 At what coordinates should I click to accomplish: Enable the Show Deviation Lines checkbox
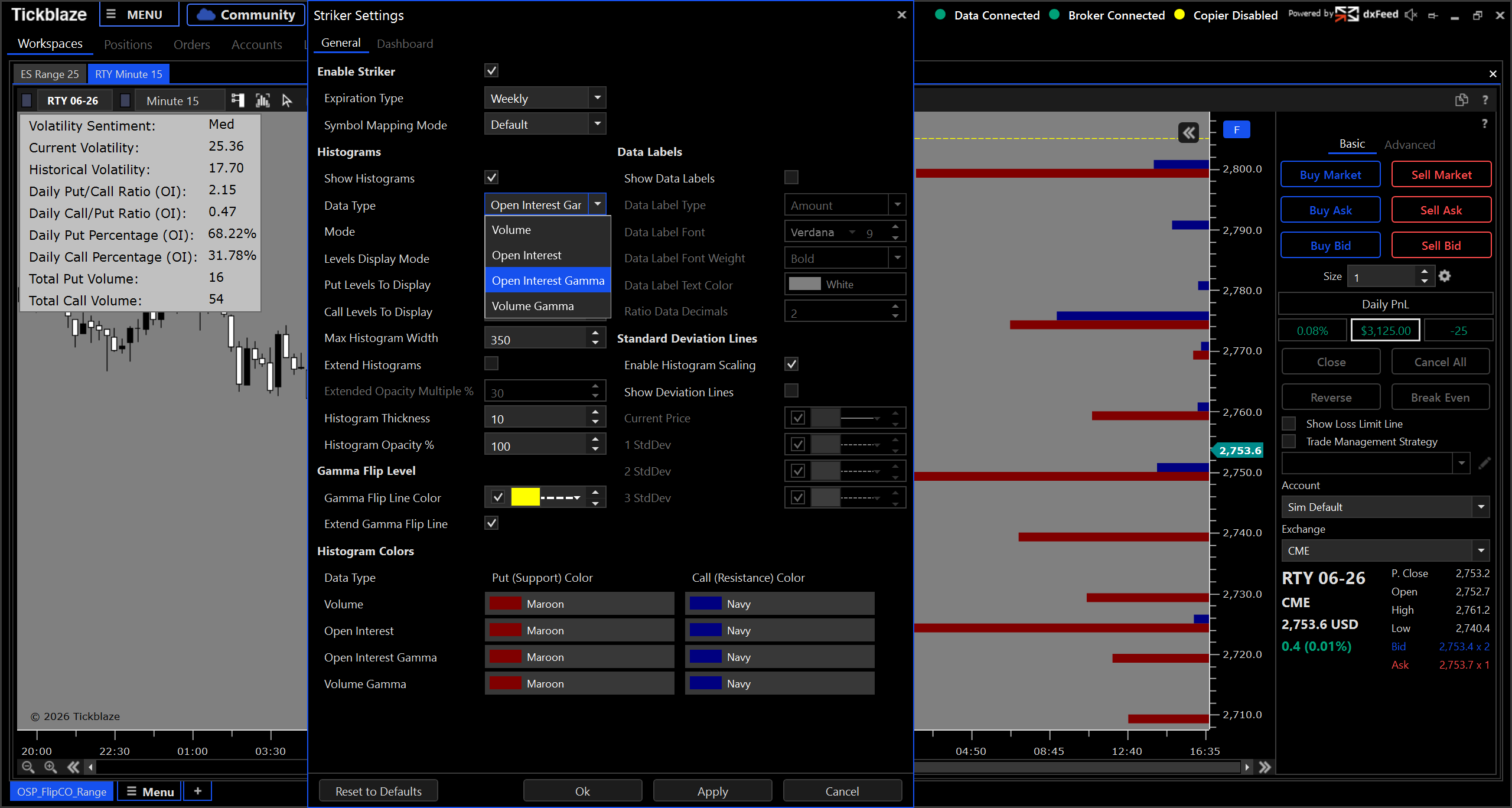(791, 390)
